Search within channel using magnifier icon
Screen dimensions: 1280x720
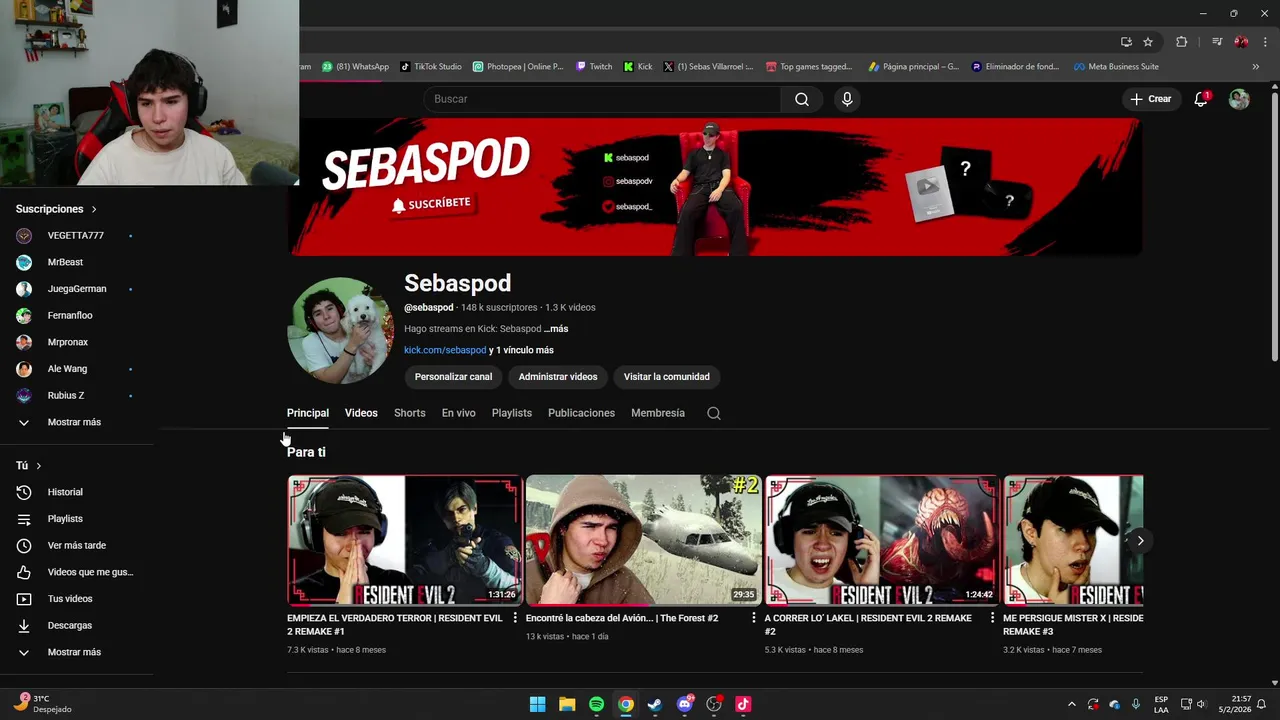(714, 413)
